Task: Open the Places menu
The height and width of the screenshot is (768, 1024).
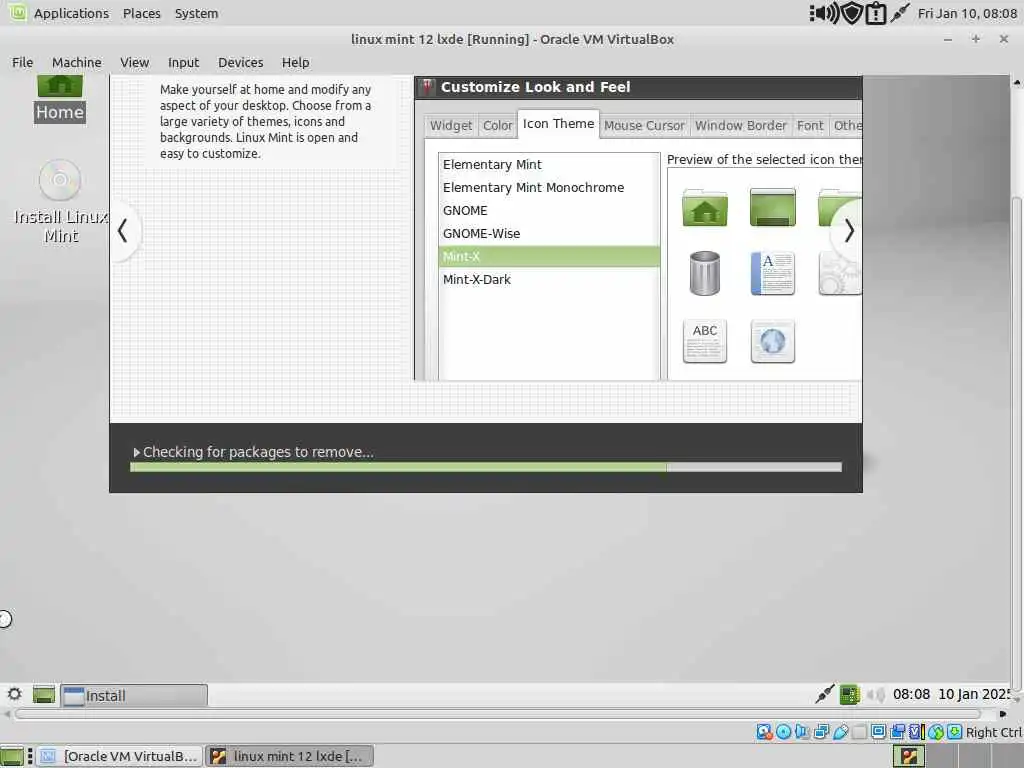Action: pos(142,14)
